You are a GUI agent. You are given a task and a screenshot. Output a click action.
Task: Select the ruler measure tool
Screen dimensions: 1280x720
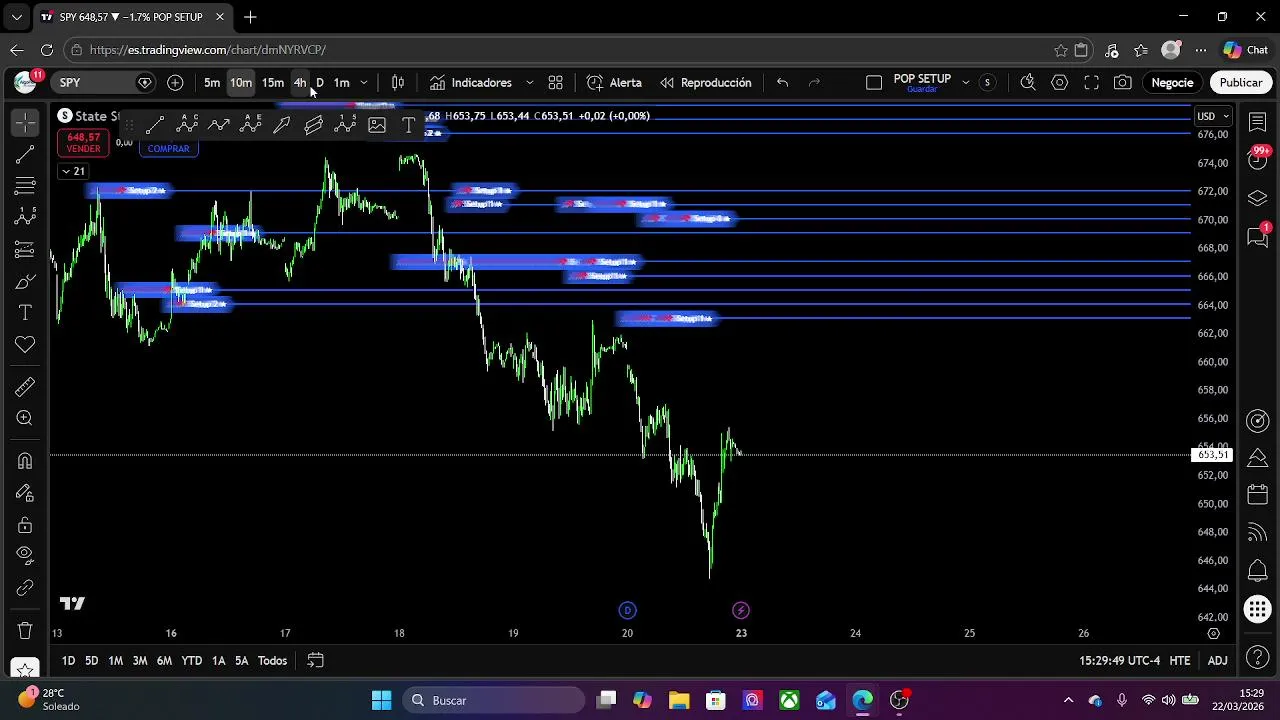(x=25, y=387)
